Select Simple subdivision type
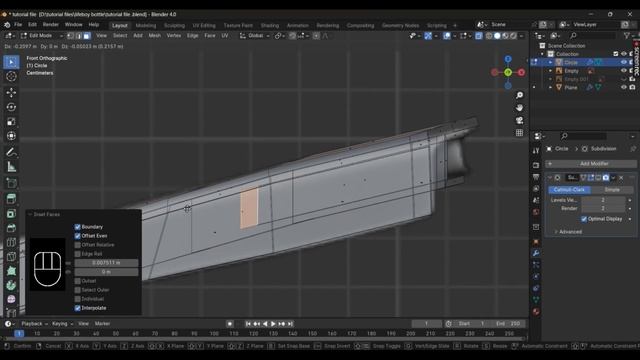 [612, 190]
